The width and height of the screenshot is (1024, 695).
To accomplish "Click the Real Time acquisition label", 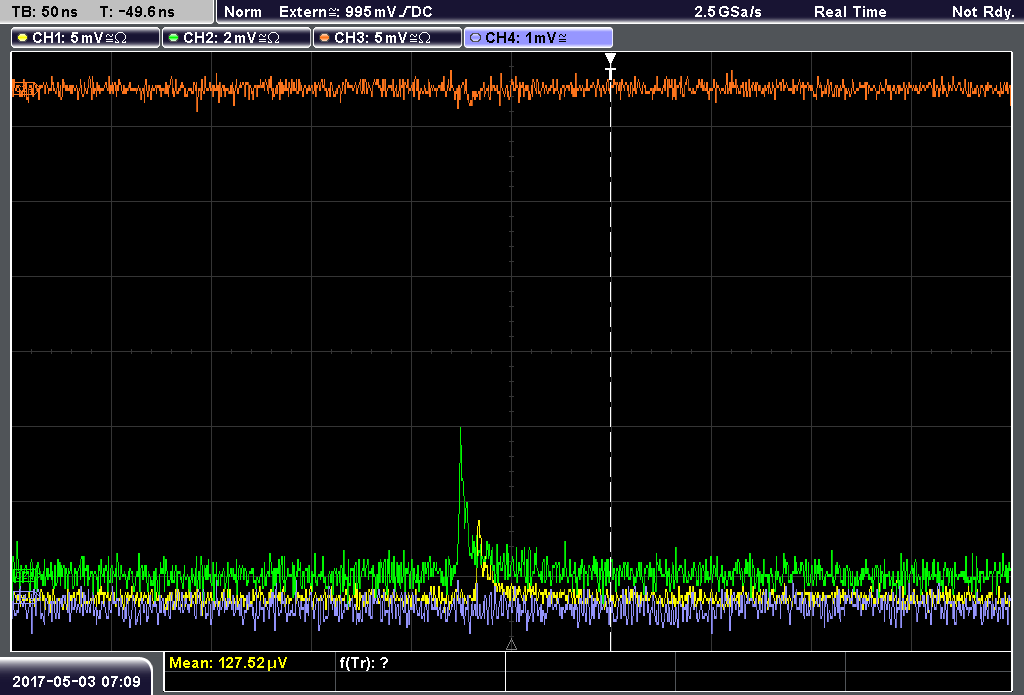I will pos(850,12).
